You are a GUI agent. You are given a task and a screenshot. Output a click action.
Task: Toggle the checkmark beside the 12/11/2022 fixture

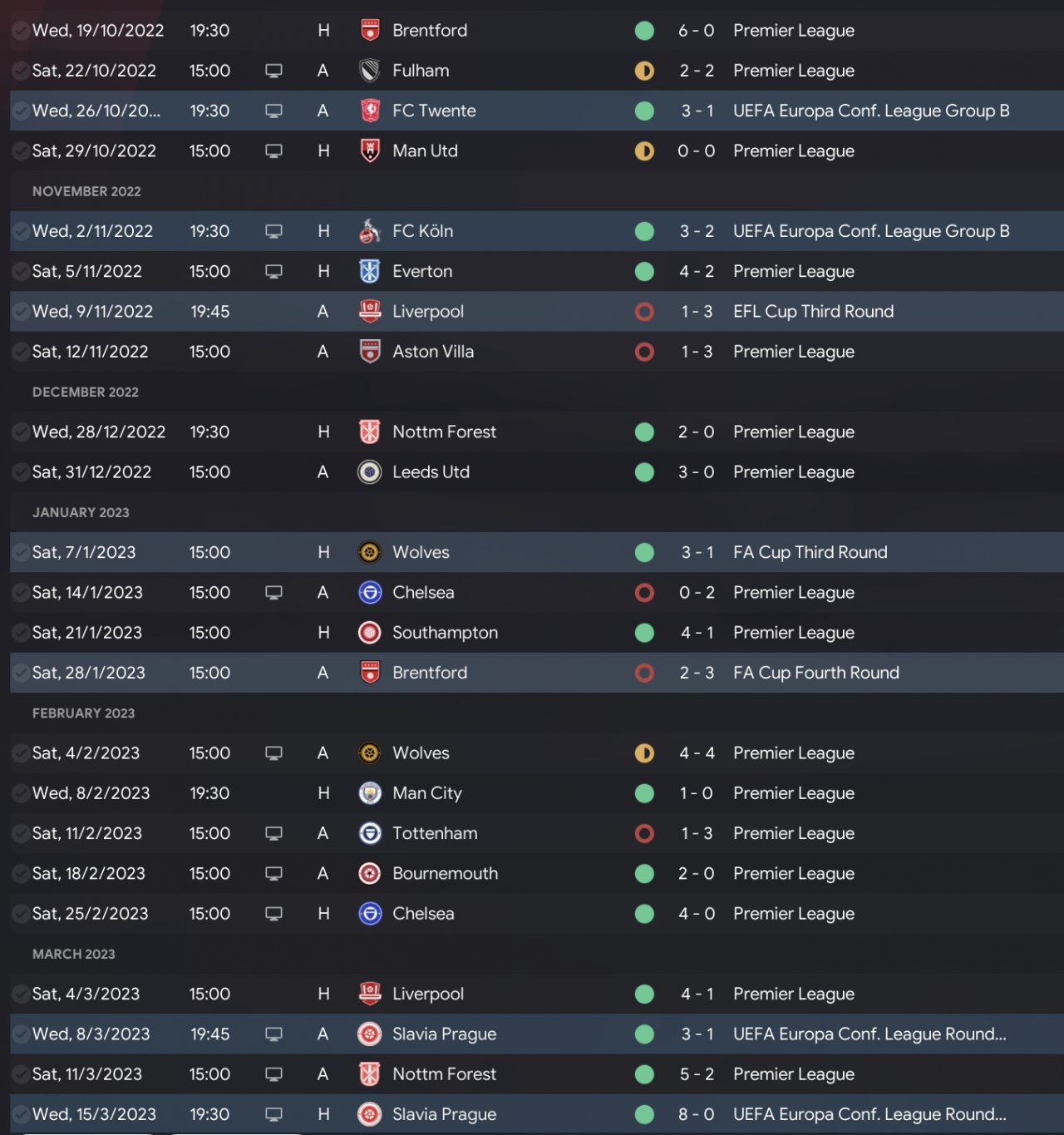pos(21,352)
